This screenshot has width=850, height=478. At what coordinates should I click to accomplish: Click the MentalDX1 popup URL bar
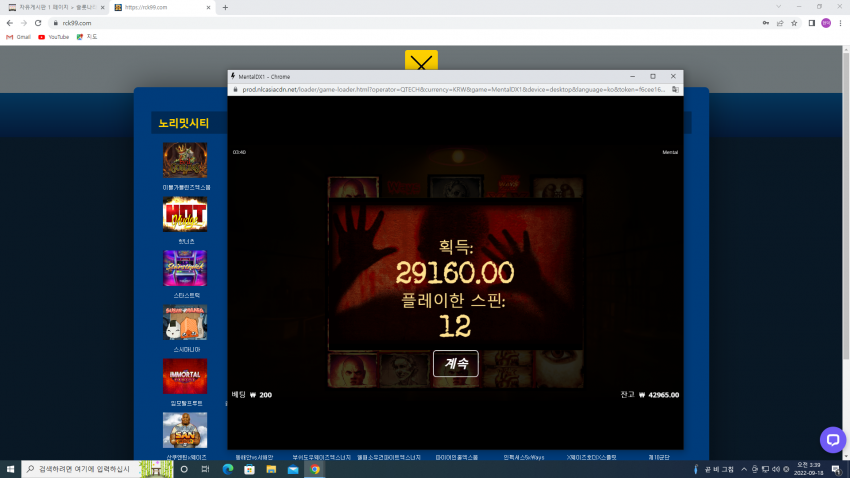click(453, 89)
